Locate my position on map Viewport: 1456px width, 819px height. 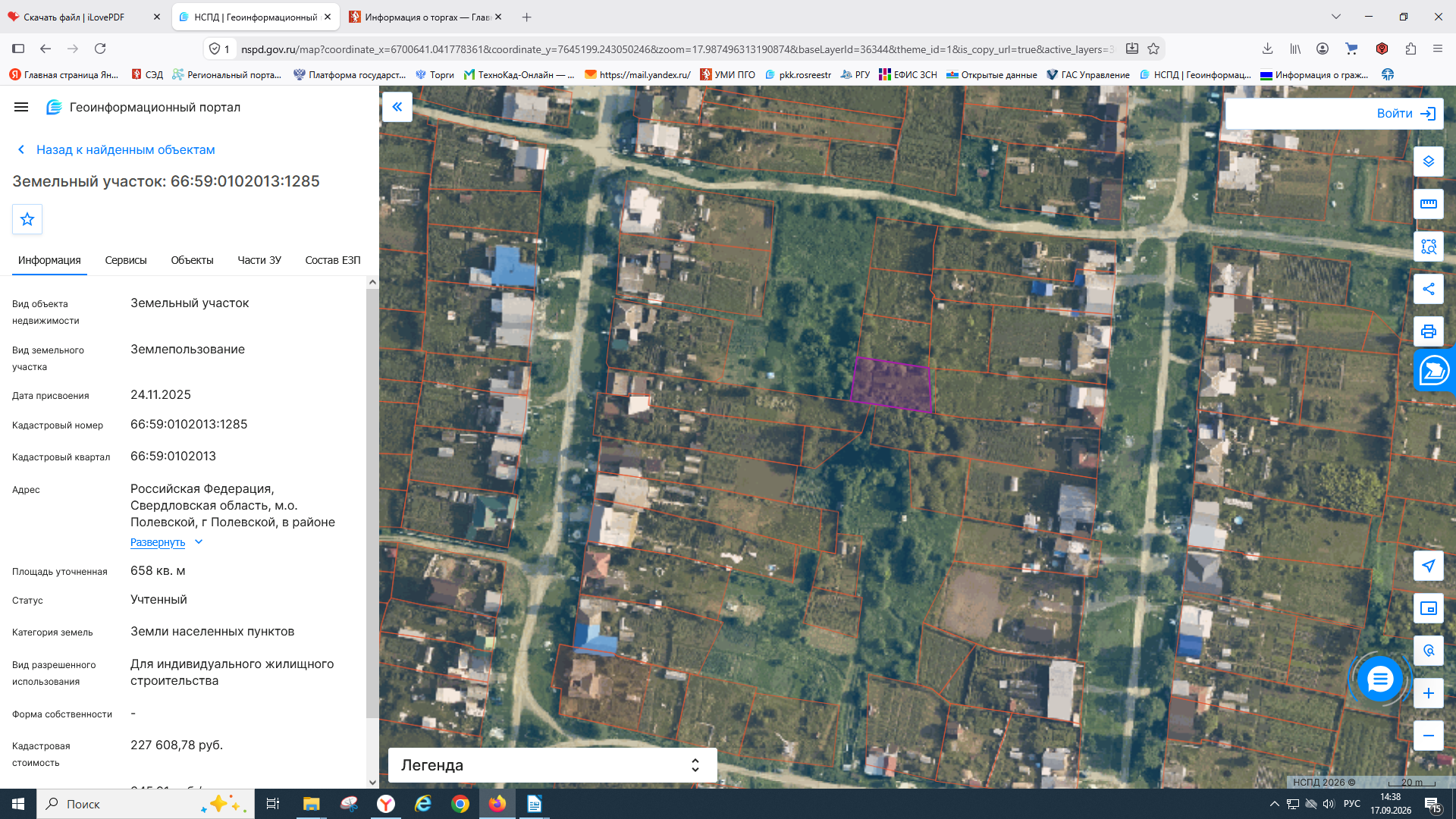click(1429, 566)
